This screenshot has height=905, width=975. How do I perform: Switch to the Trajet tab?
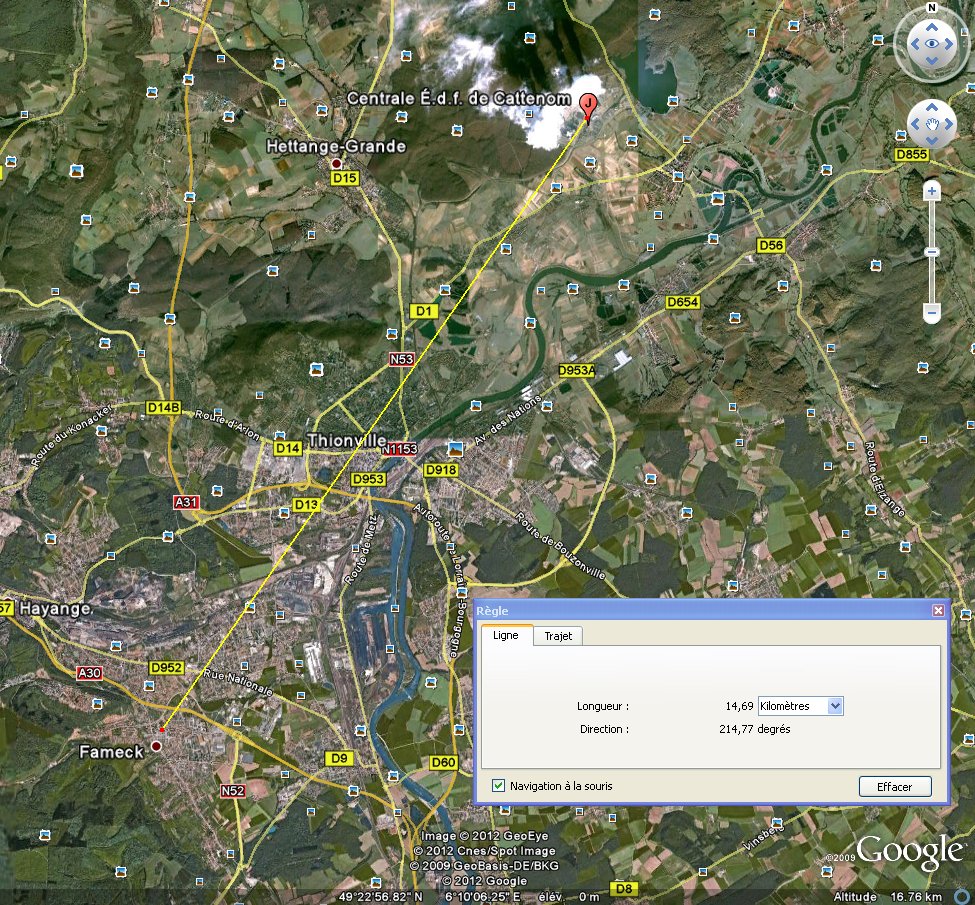[x=558, y=636]
